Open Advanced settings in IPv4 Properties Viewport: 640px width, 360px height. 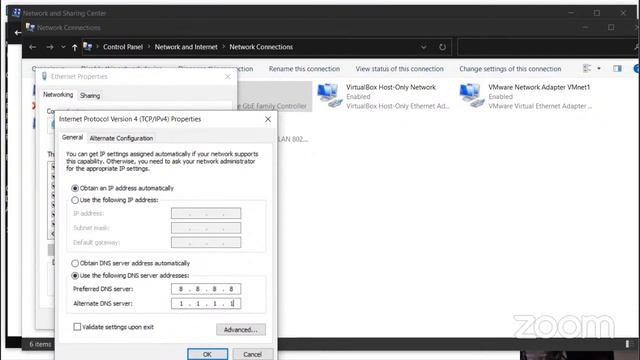241,330
